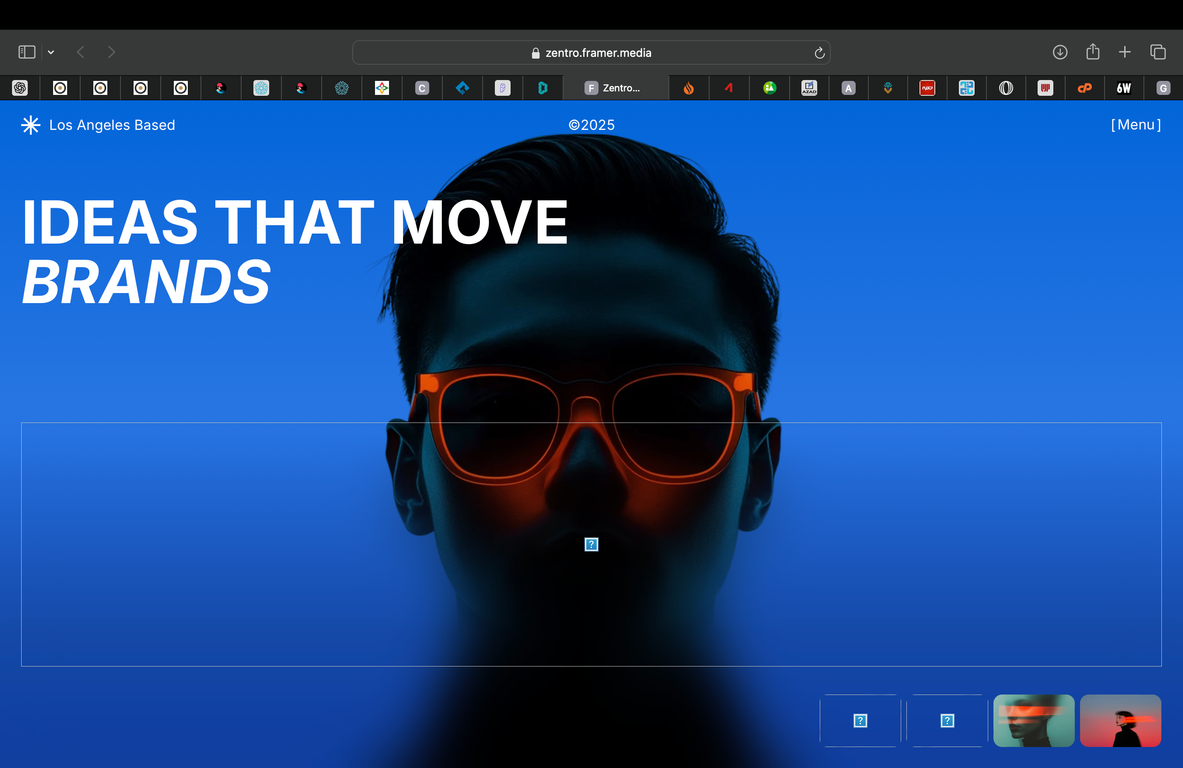Select the teal blurred face thumbnail
Screen dimensions: 1183x768
pyautogui.click(x=1034, y=721)
